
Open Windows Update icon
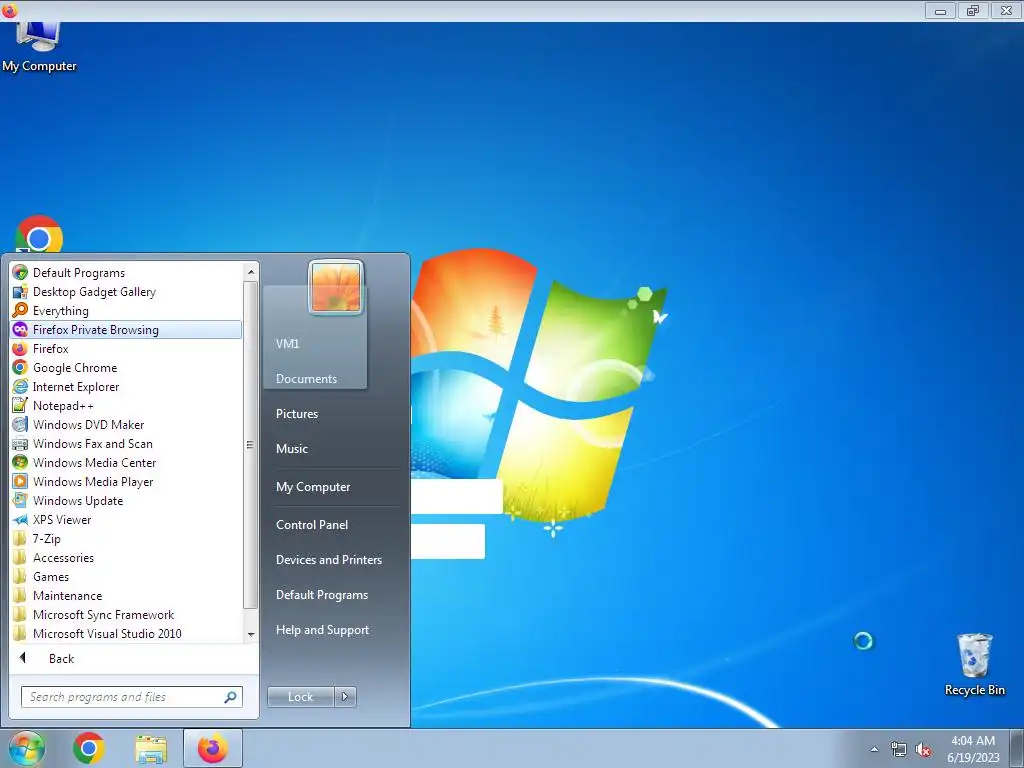point(20,500)
